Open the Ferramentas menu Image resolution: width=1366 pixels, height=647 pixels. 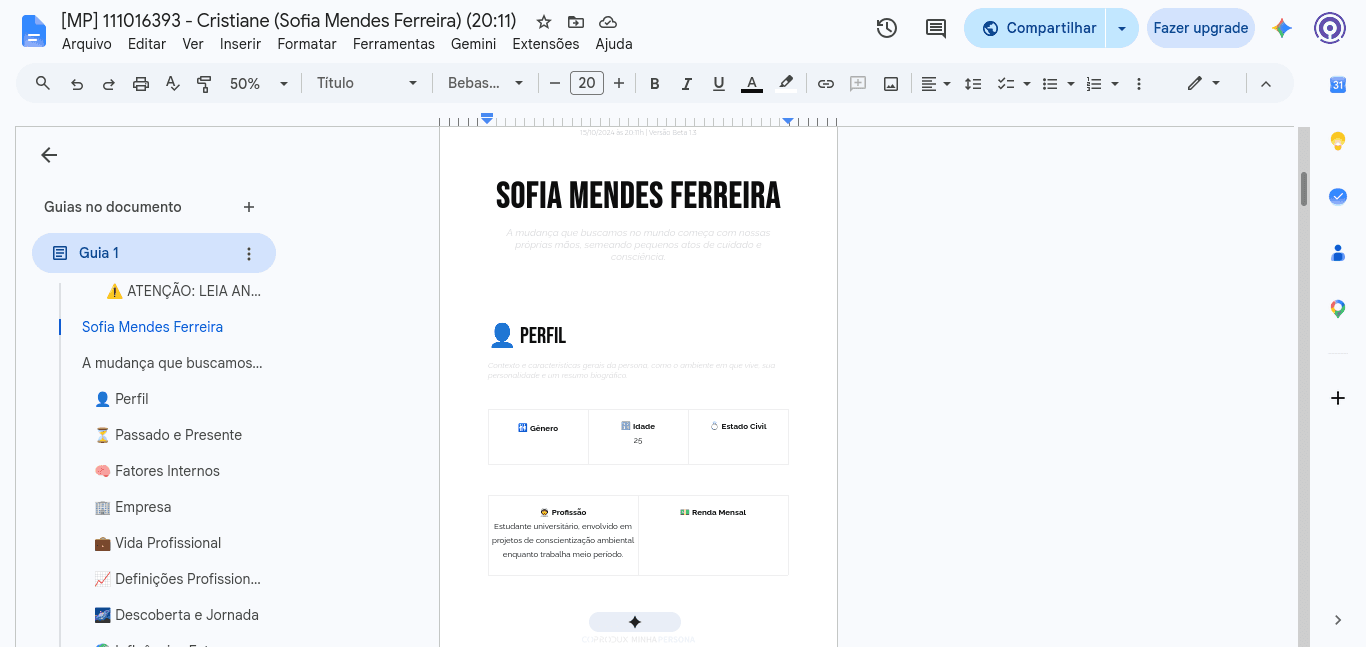(394, 44)
